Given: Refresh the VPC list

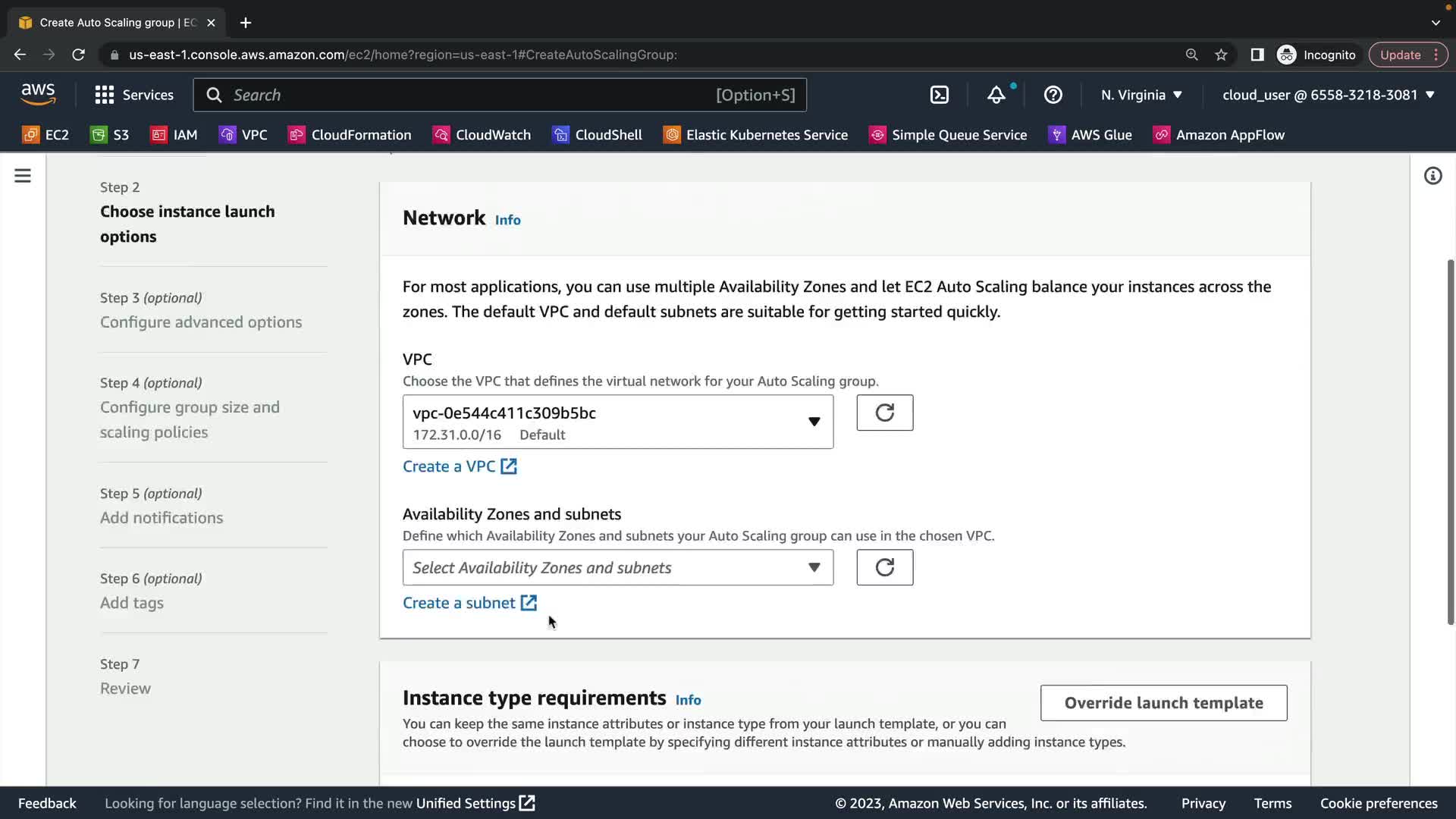Looking at the screenshot, I should click(x=884, y=413).
